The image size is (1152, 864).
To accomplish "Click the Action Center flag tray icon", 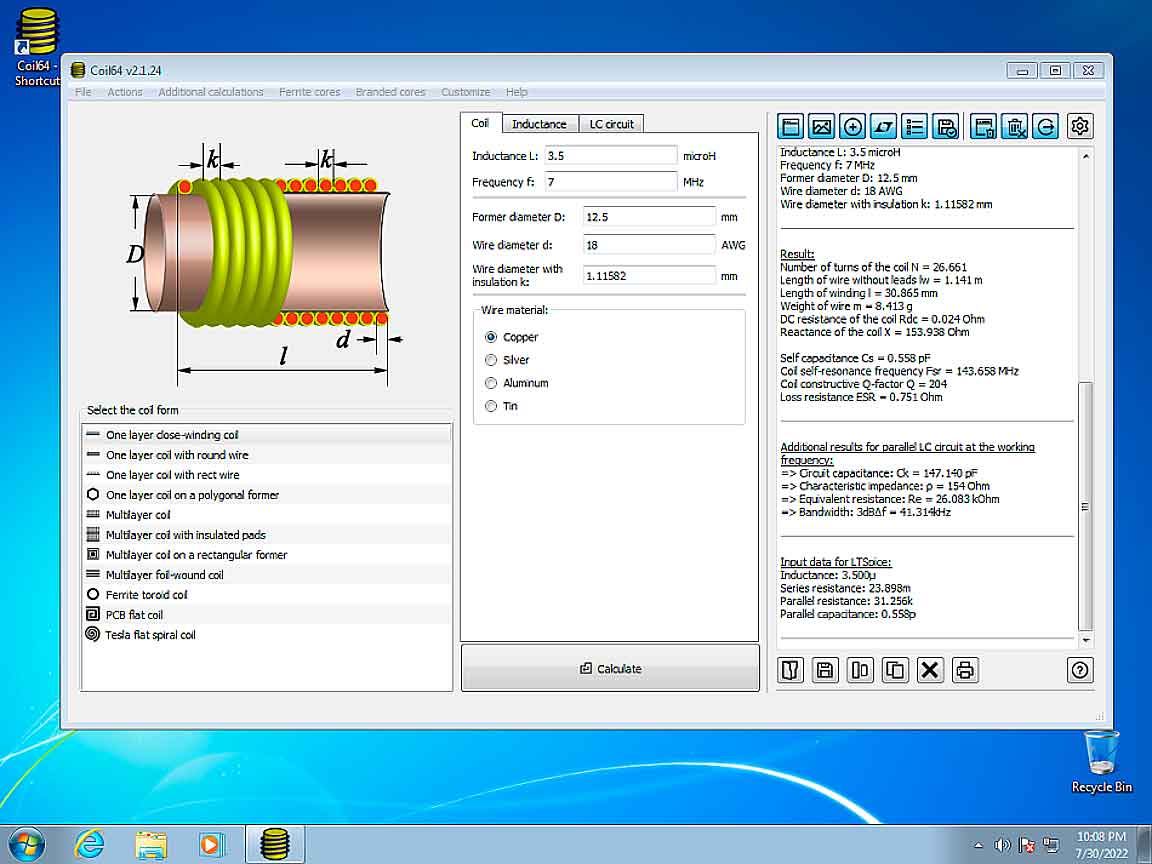I will [1026, 846].
